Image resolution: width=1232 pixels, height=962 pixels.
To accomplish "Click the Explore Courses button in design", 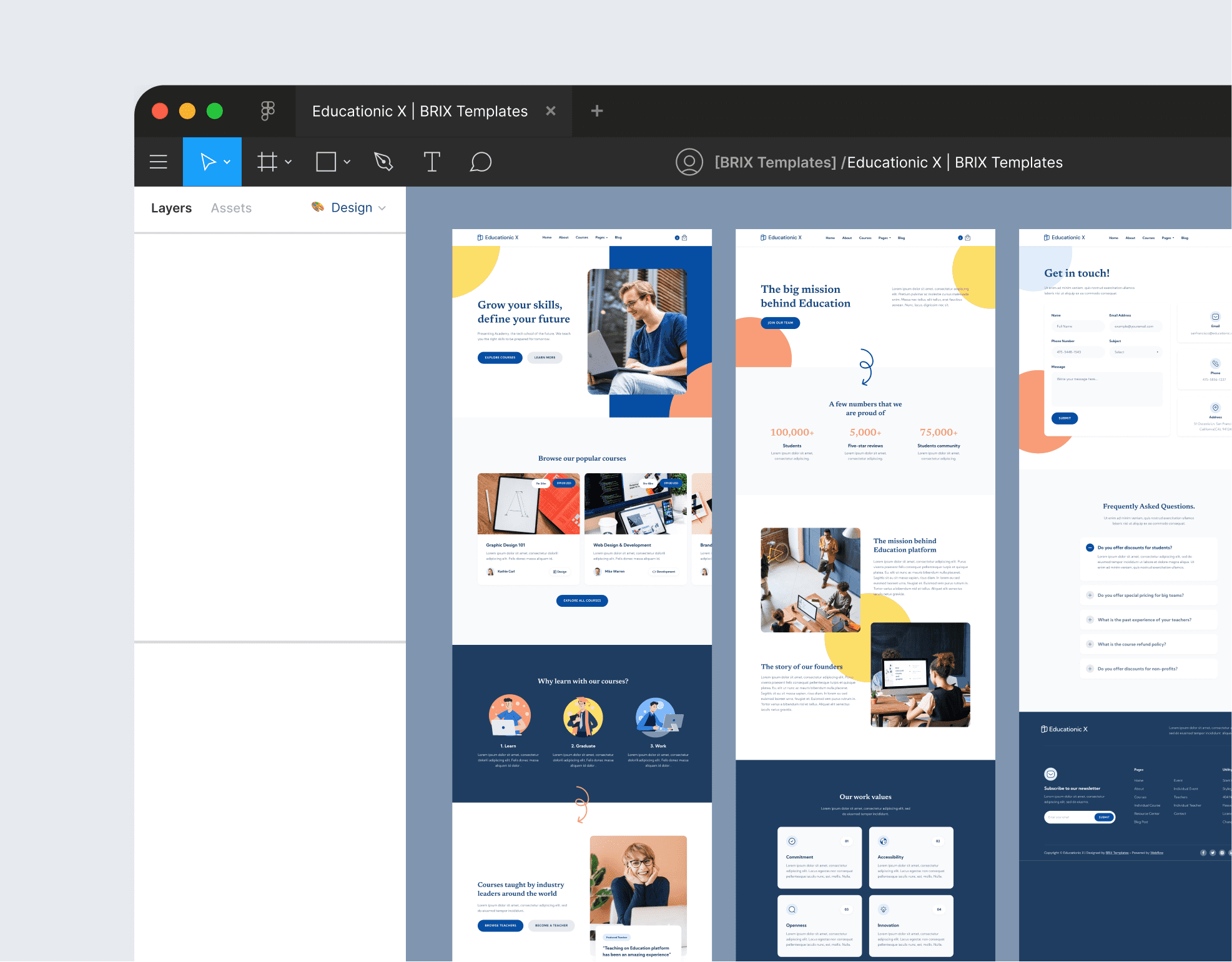I will tap(500, 358).
